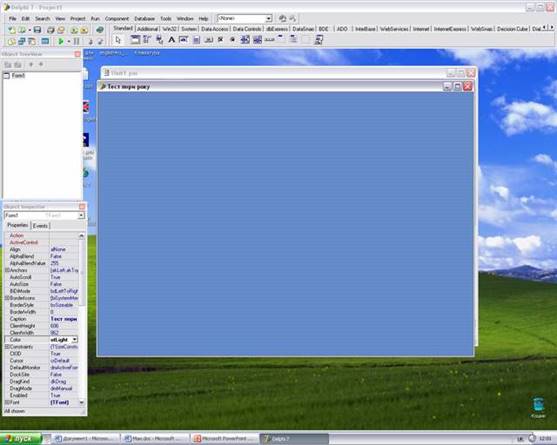The height and width of the screenshot is (445, 557).
Task: Click the Trace Into icon
Action: tap(90, 42)
